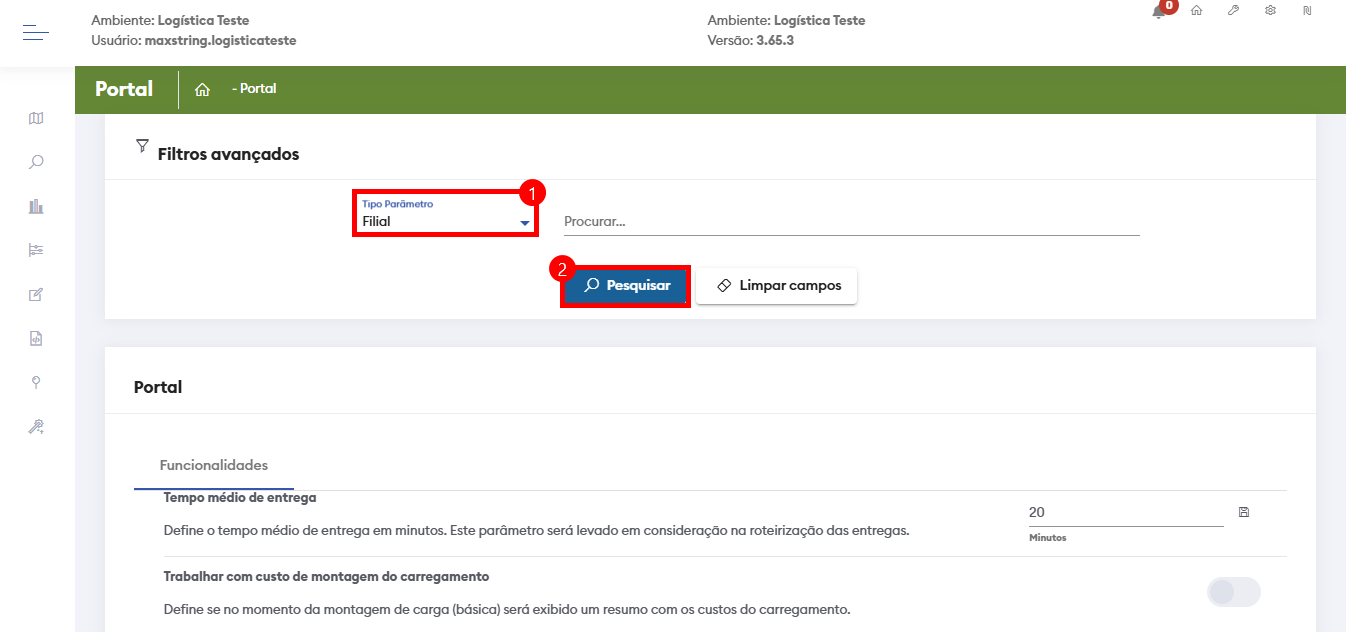Image resolution: width=1346 pixels, height=632 pixels.
Task: Click the Versão: 3.65.3 text
Action: click(751, 41)
